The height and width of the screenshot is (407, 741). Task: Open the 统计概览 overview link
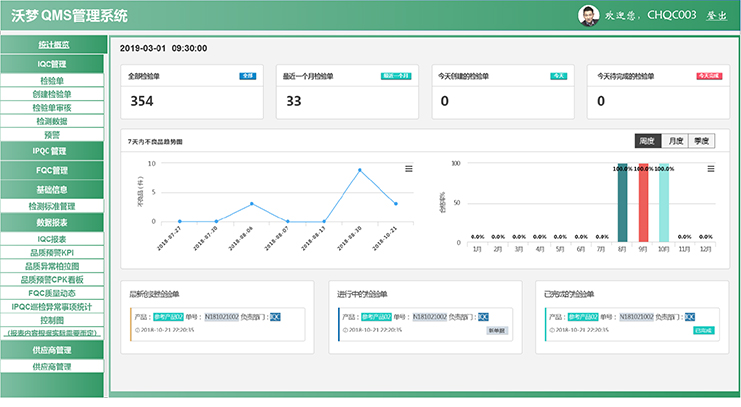click(52, 45)
